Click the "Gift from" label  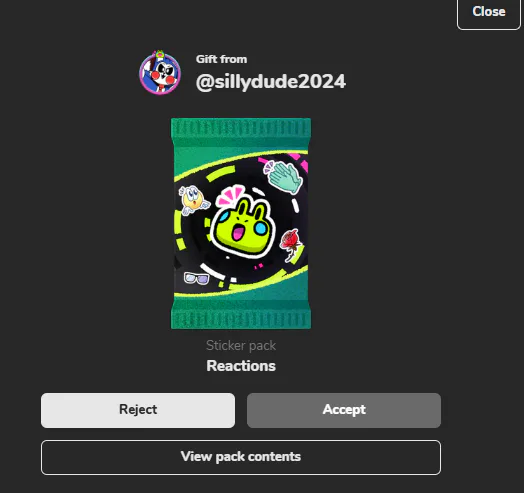(222, 59)
